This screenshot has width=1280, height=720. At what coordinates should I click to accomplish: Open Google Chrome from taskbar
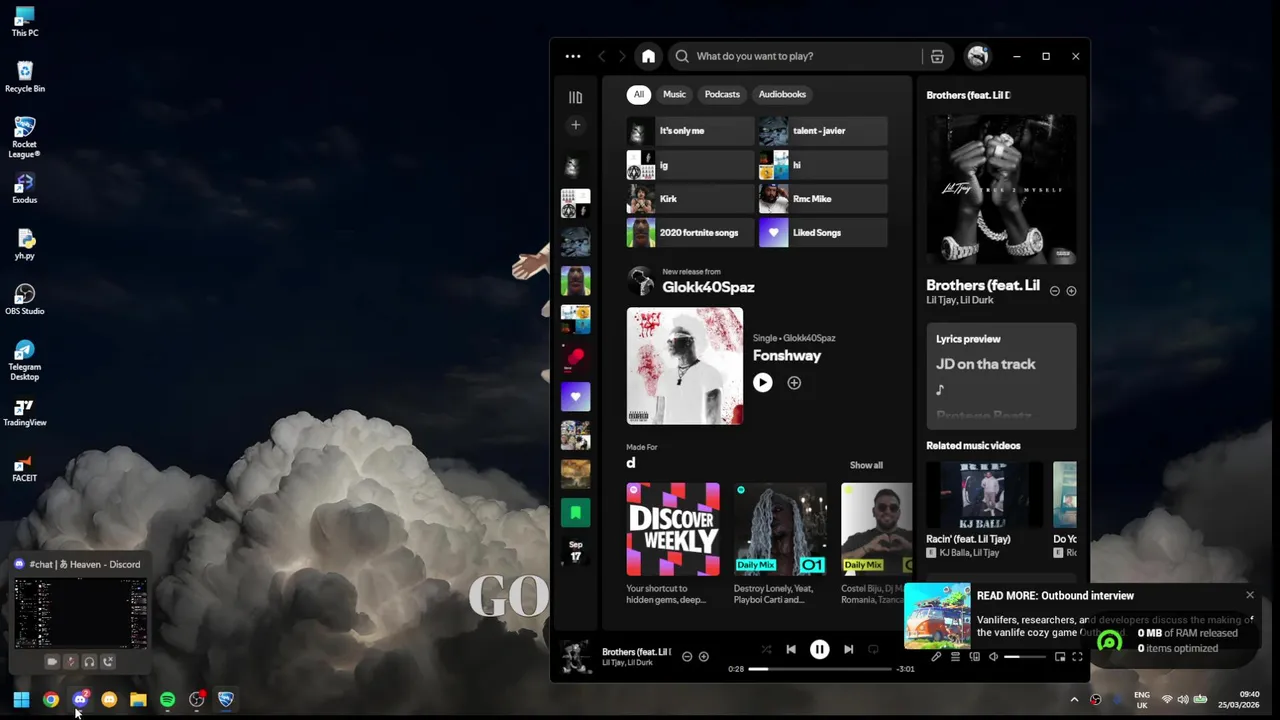point(51,700)
